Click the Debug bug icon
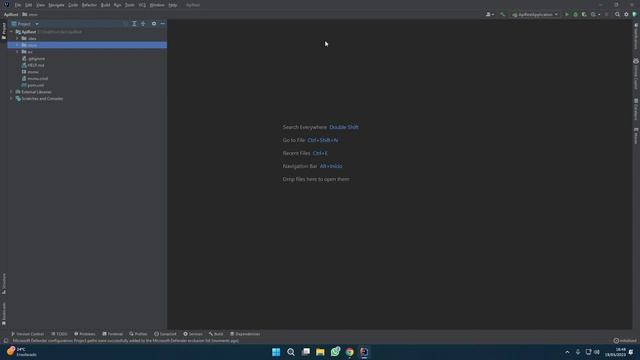 coord(576,14)
